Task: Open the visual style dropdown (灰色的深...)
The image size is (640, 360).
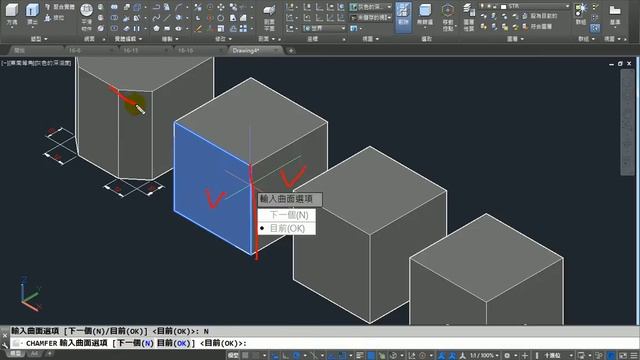Action: pyautogui.click(x=371, y=7)
